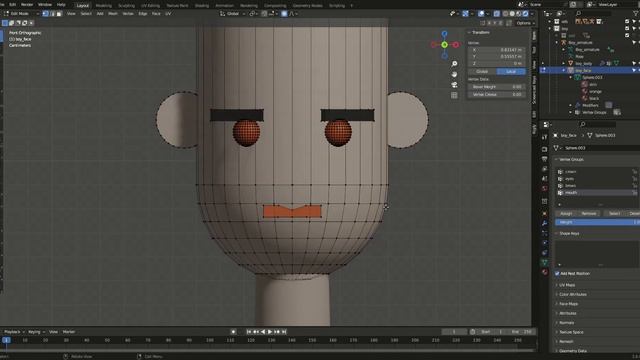Select face select mode icon
Image resolution: width=640 pixels, height=360 pixels.
(59, 13)
